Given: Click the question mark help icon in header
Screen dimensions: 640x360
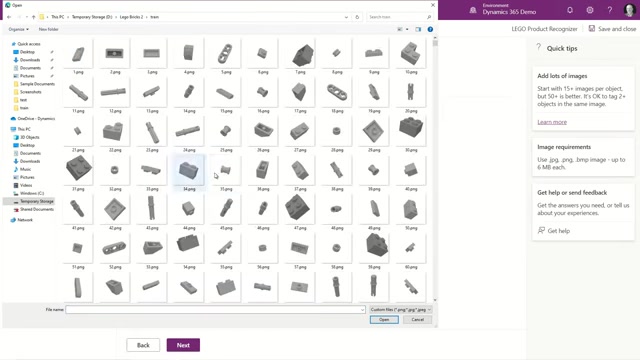Looking at the screenshot, I should [609, 10].
